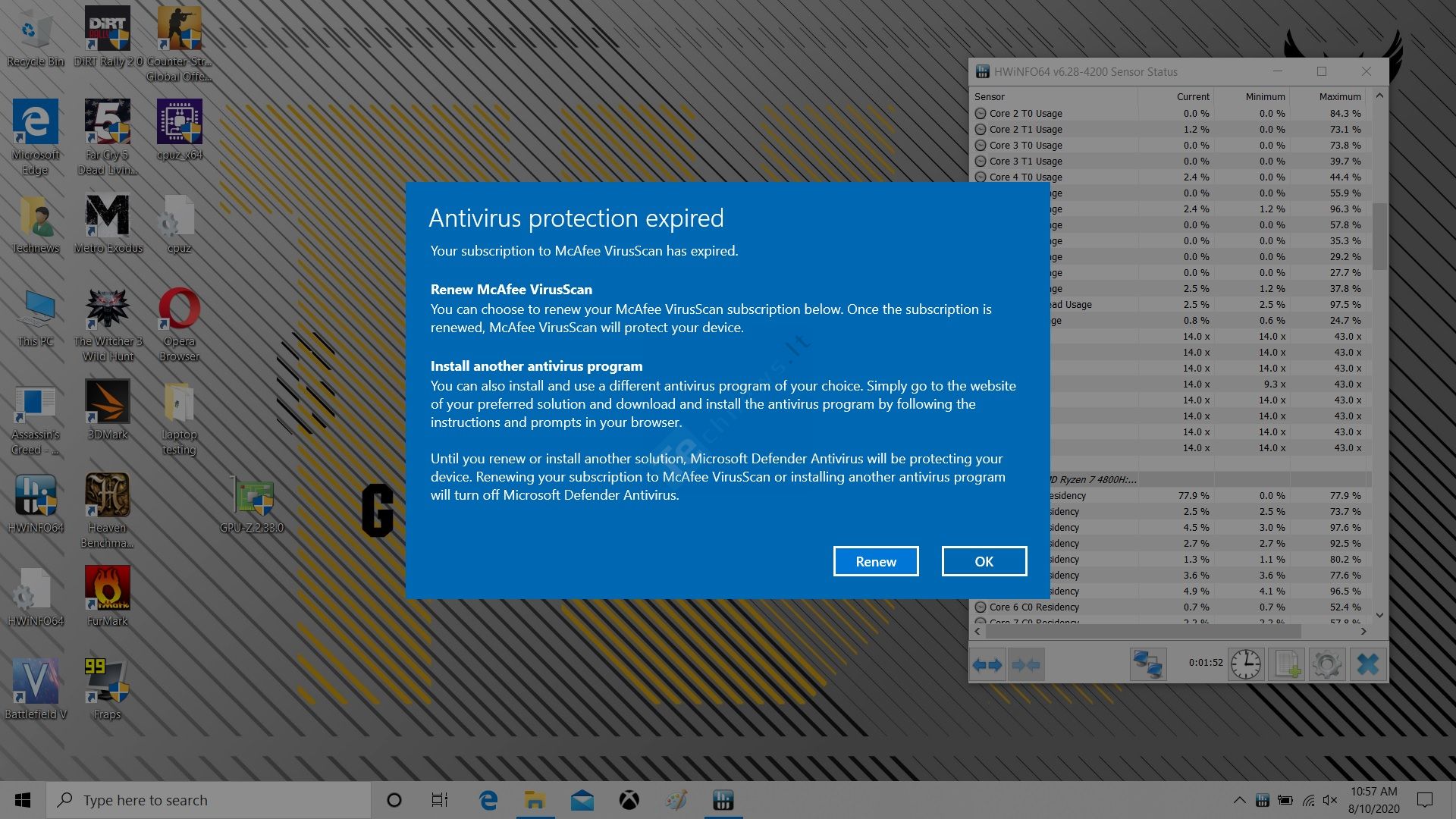The image size is (1456, 819).
Task: Click the expand arrows button in HWiNFO64
Action: pyautogui.click(x=987, y=664)
